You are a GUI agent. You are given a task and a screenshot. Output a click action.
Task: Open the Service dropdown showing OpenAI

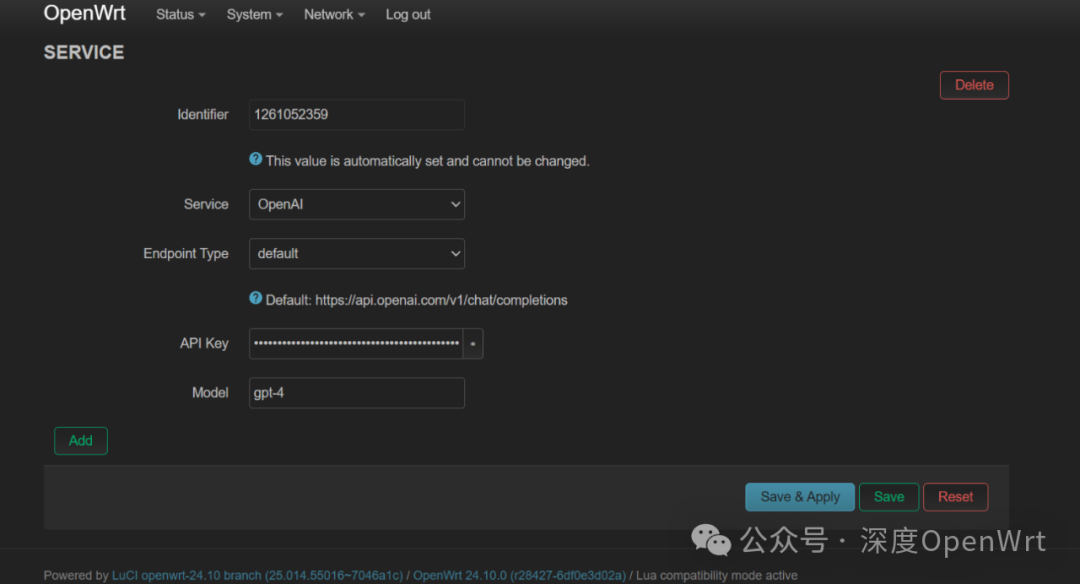(357, 205)
